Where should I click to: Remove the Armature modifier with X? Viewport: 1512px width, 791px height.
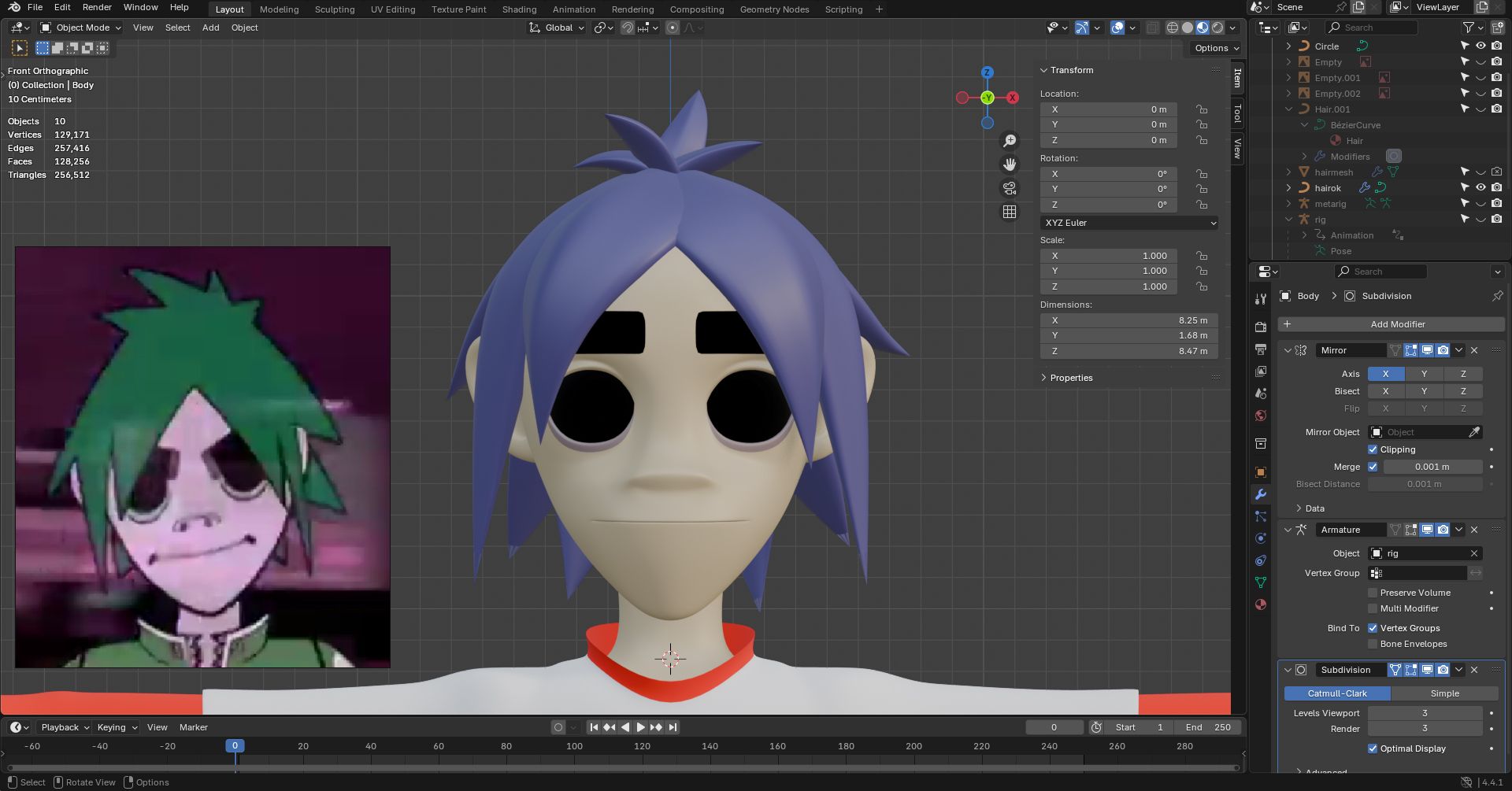point(1474,530)
